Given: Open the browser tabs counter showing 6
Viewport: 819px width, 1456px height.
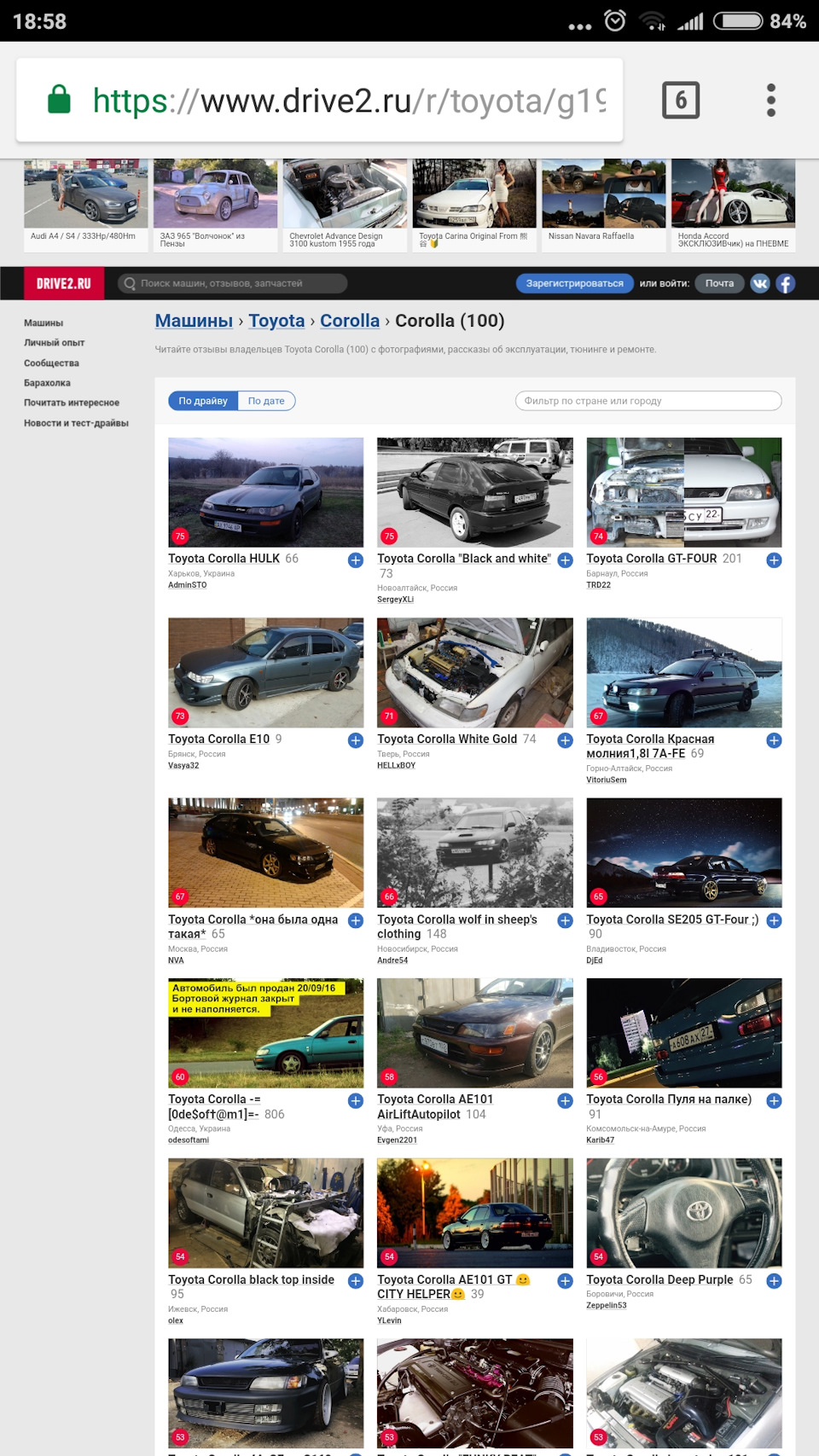Looking at the screenshot, I should pyautogui.click(x=681, y=101).
